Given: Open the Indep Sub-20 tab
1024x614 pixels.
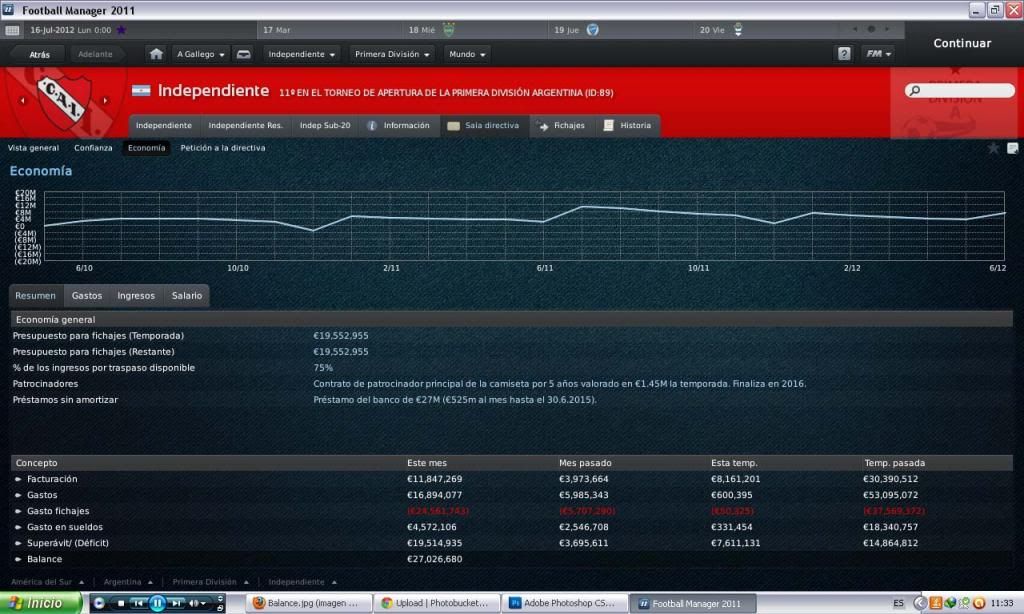Looking at the screenshot, I should pyautogui.click(x=325, y=125).
